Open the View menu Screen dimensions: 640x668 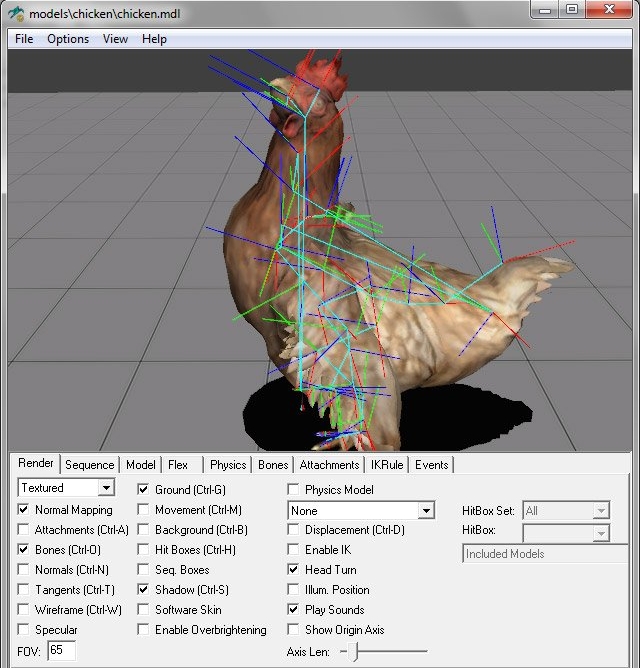[115, 39]
